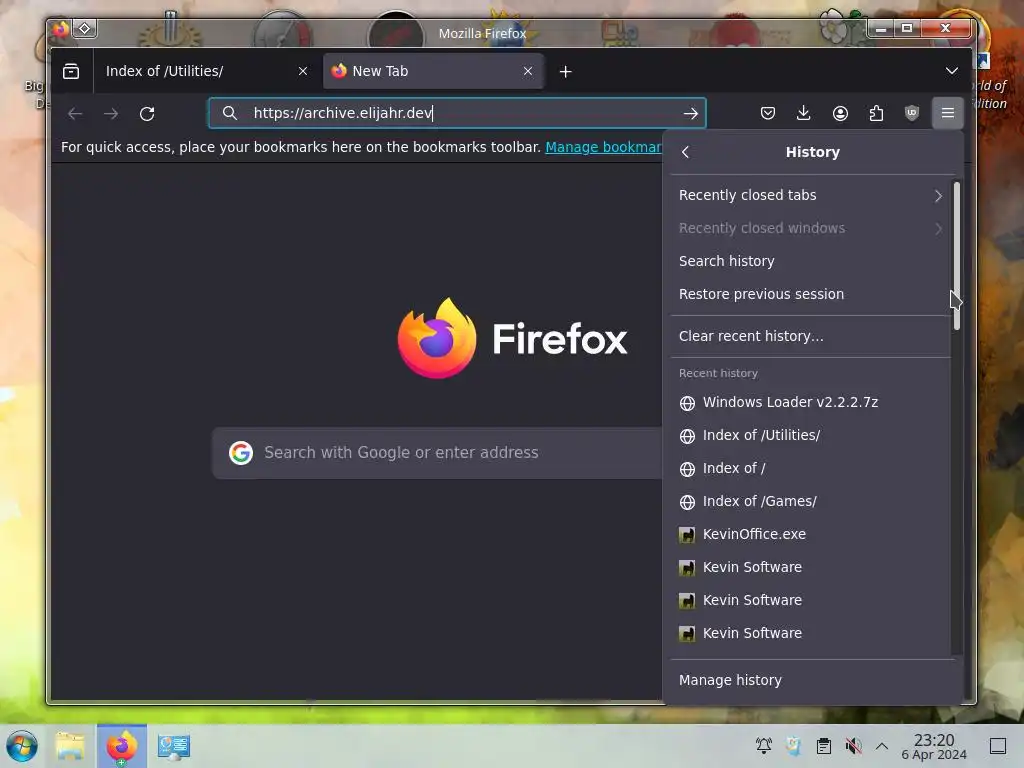The height and width of the screenshot is (768, 1024).
Task: Click the Firefox taskbar icon
Action: pos(121,746)
